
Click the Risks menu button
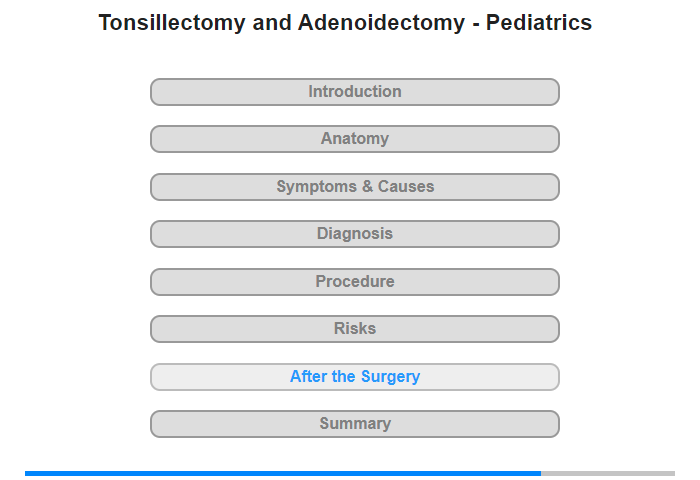pyautogui.click(x=355, y=329)
